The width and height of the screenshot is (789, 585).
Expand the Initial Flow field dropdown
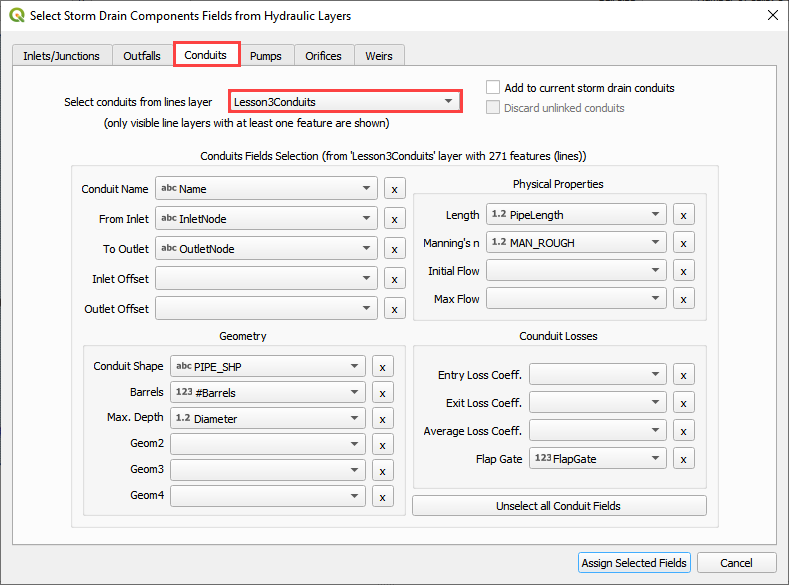coord(575,271)
